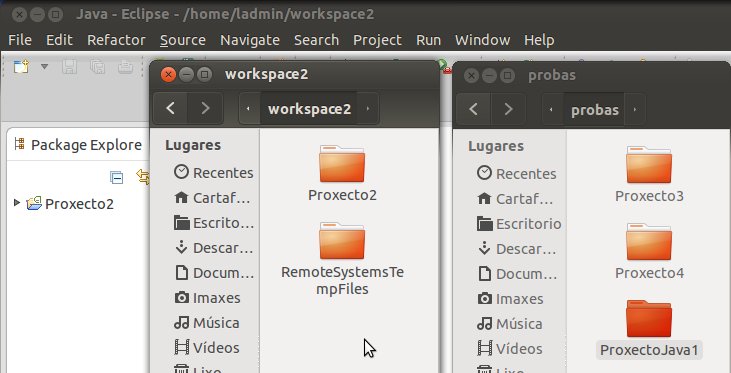
Task: Go forward in workspace2 file window
Action: [x=205, y=109]
